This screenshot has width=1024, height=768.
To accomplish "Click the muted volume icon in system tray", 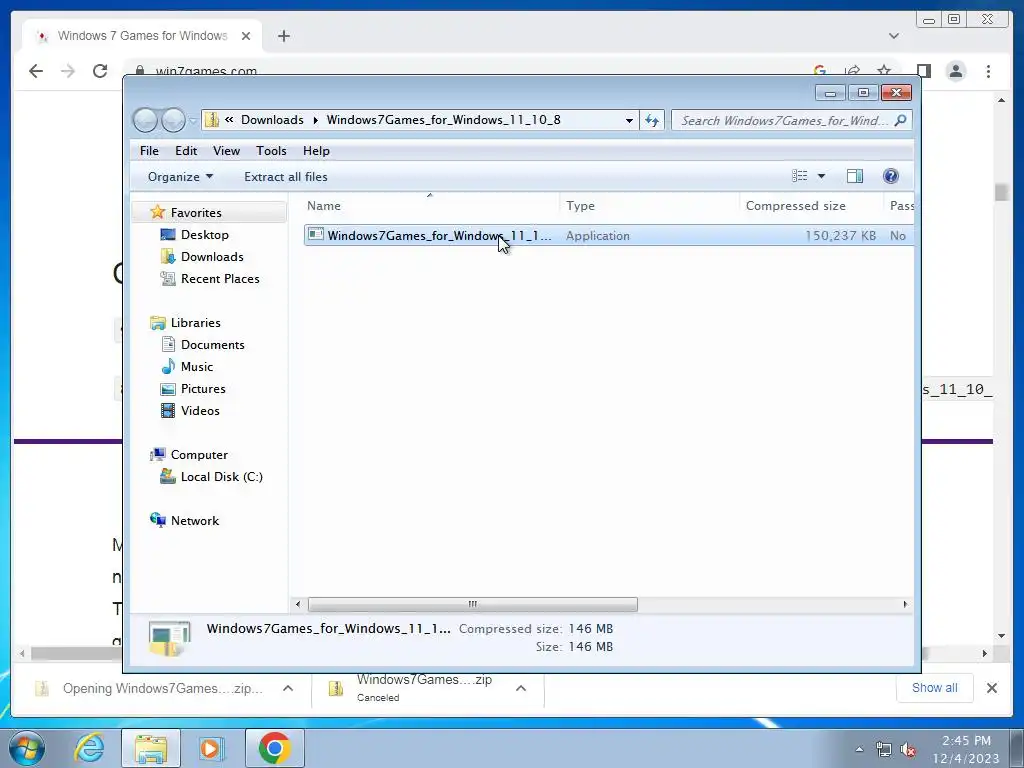I will (x=908, y=749).
